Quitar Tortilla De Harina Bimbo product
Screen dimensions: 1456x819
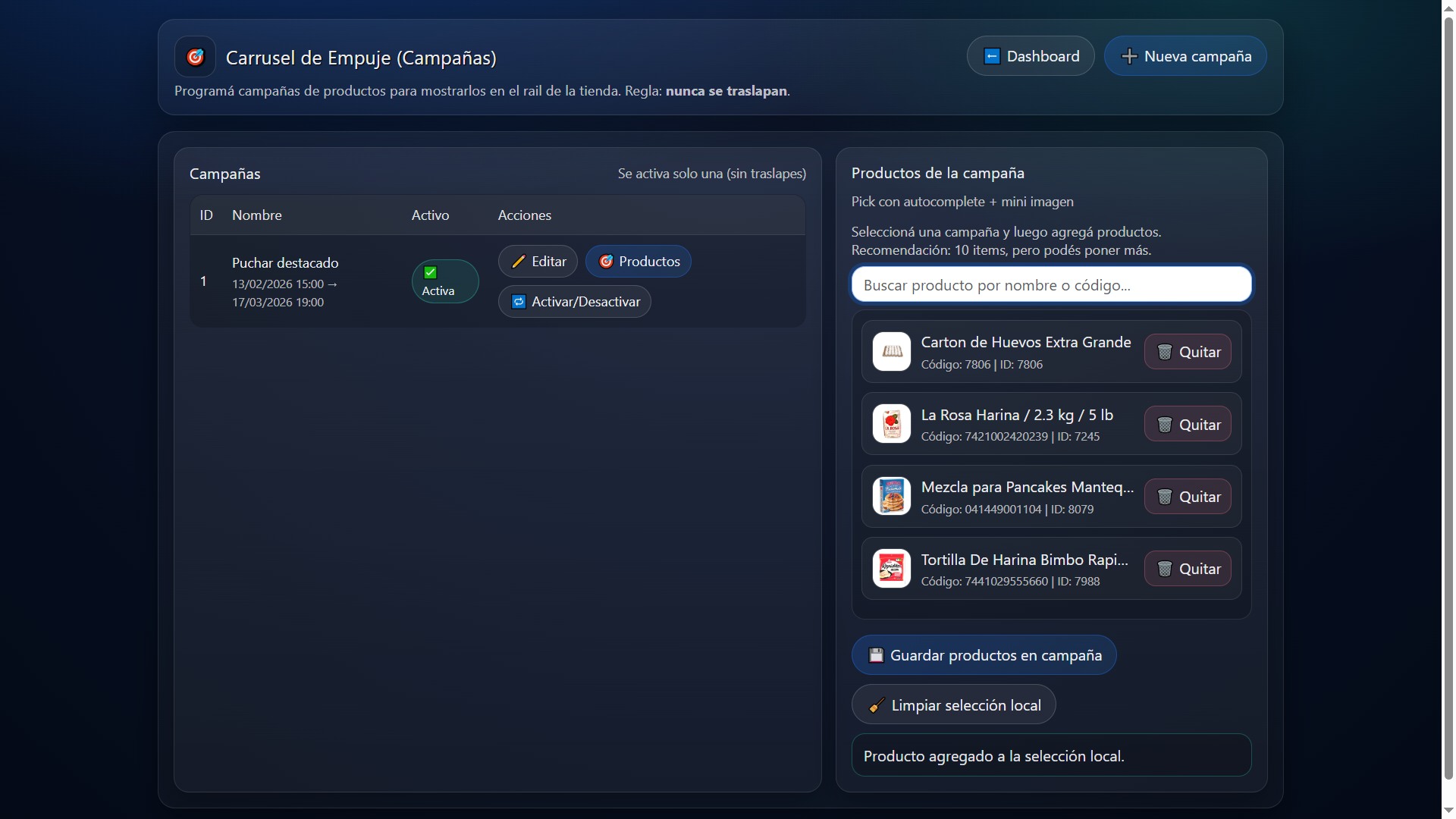click(x=1187, y=569)
